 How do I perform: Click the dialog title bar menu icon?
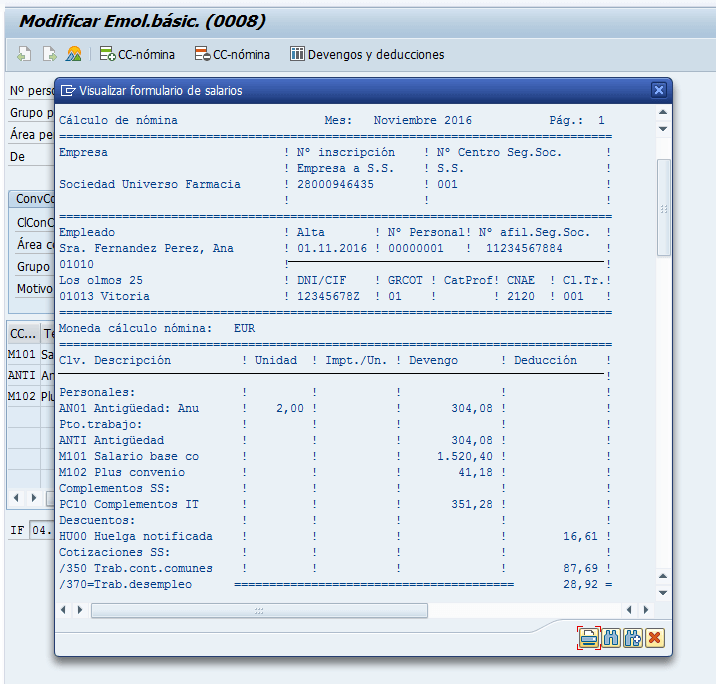68,90
